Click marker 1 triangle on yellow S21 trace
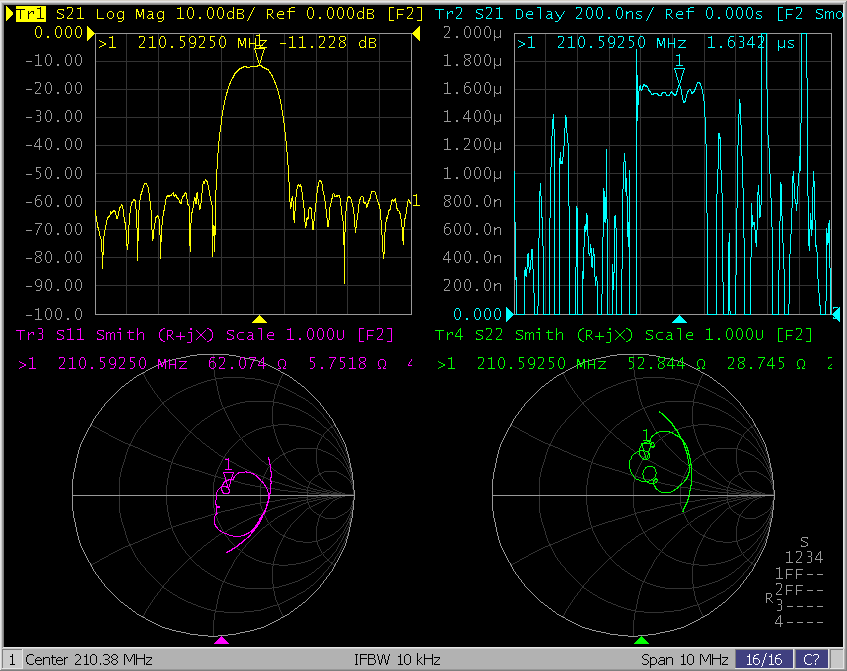This screenshot has width=847, height=671. [260, 56]
